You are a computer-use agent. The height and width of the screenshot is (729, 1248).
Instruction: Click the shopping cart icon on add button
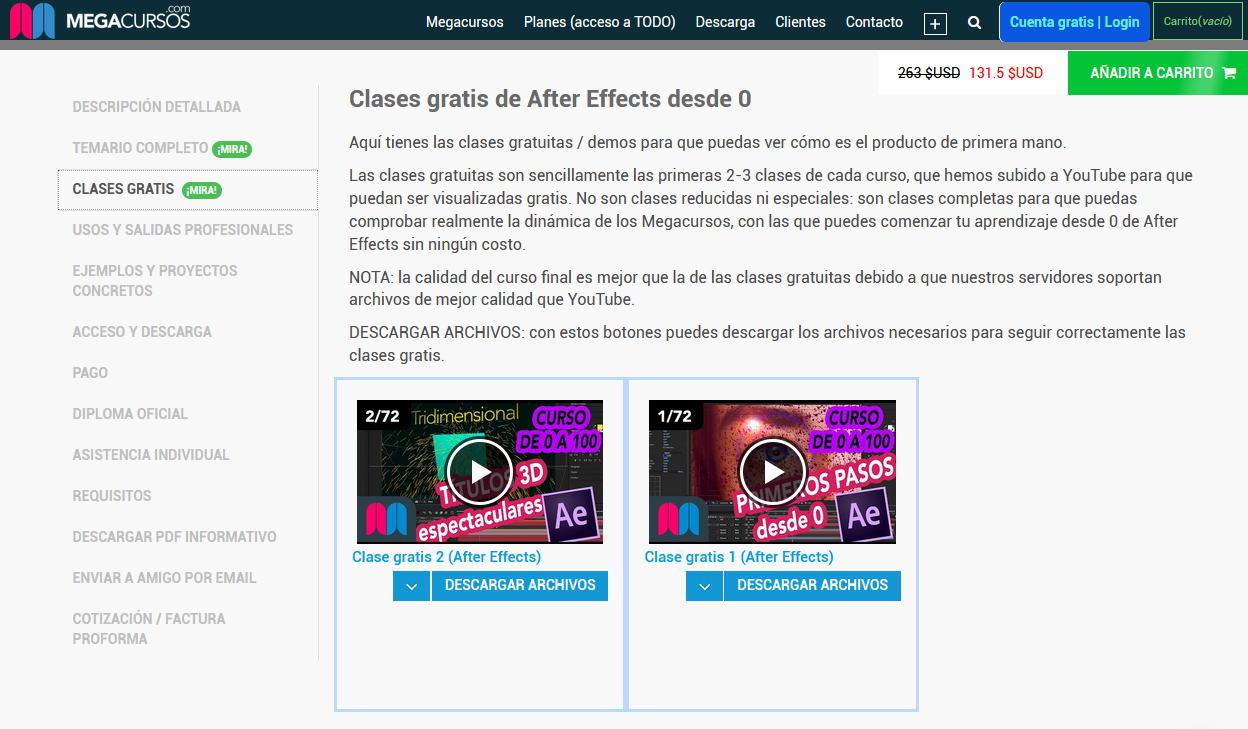point(1229,73)
